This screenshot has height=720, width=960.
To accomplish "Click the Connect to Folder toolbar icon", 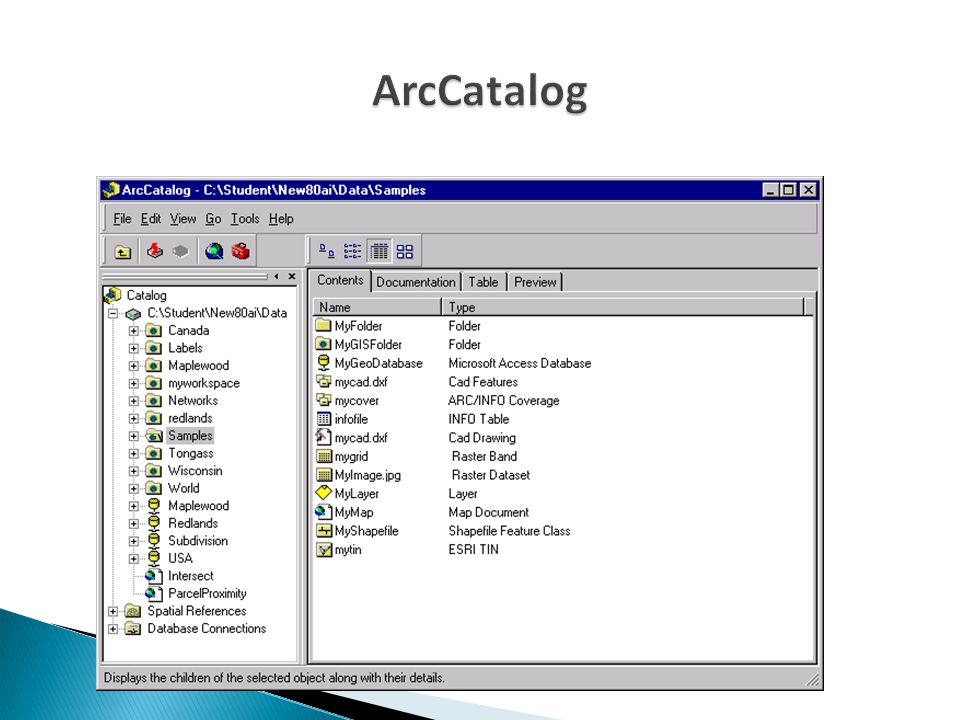I will pos(155,251).
